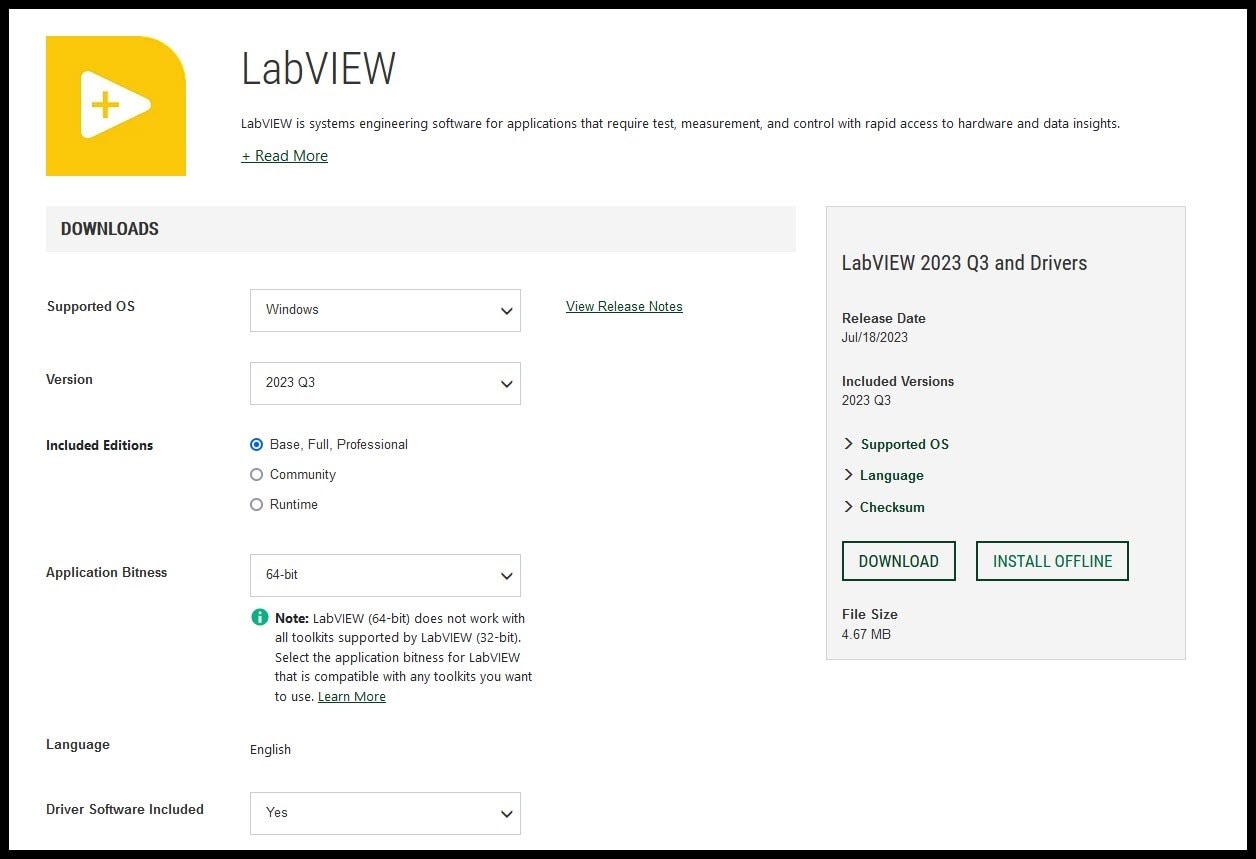
Task: Open the Version dropdown showing 2023 Q3
Action: point(385,383)
